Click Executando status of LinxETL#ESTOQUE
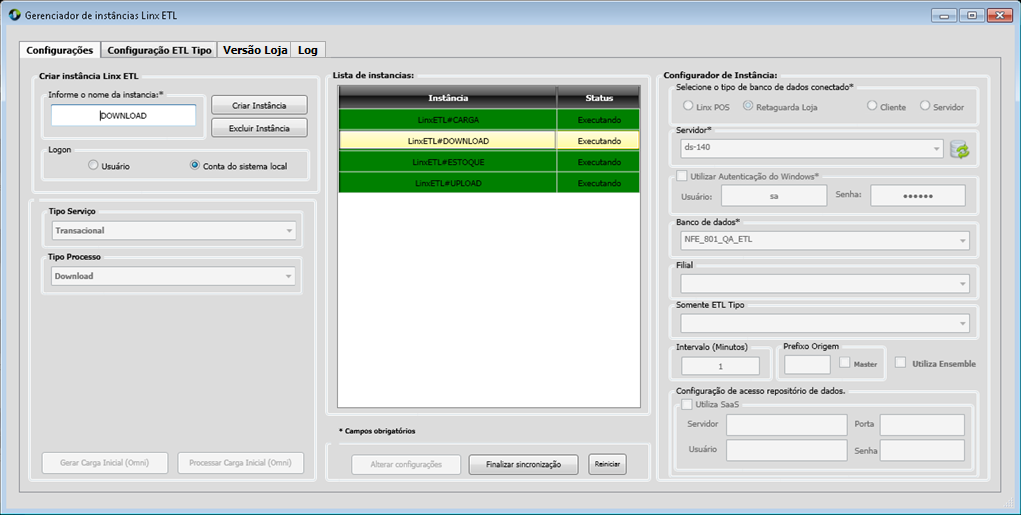1021x515 pixels. pos(599,162)
